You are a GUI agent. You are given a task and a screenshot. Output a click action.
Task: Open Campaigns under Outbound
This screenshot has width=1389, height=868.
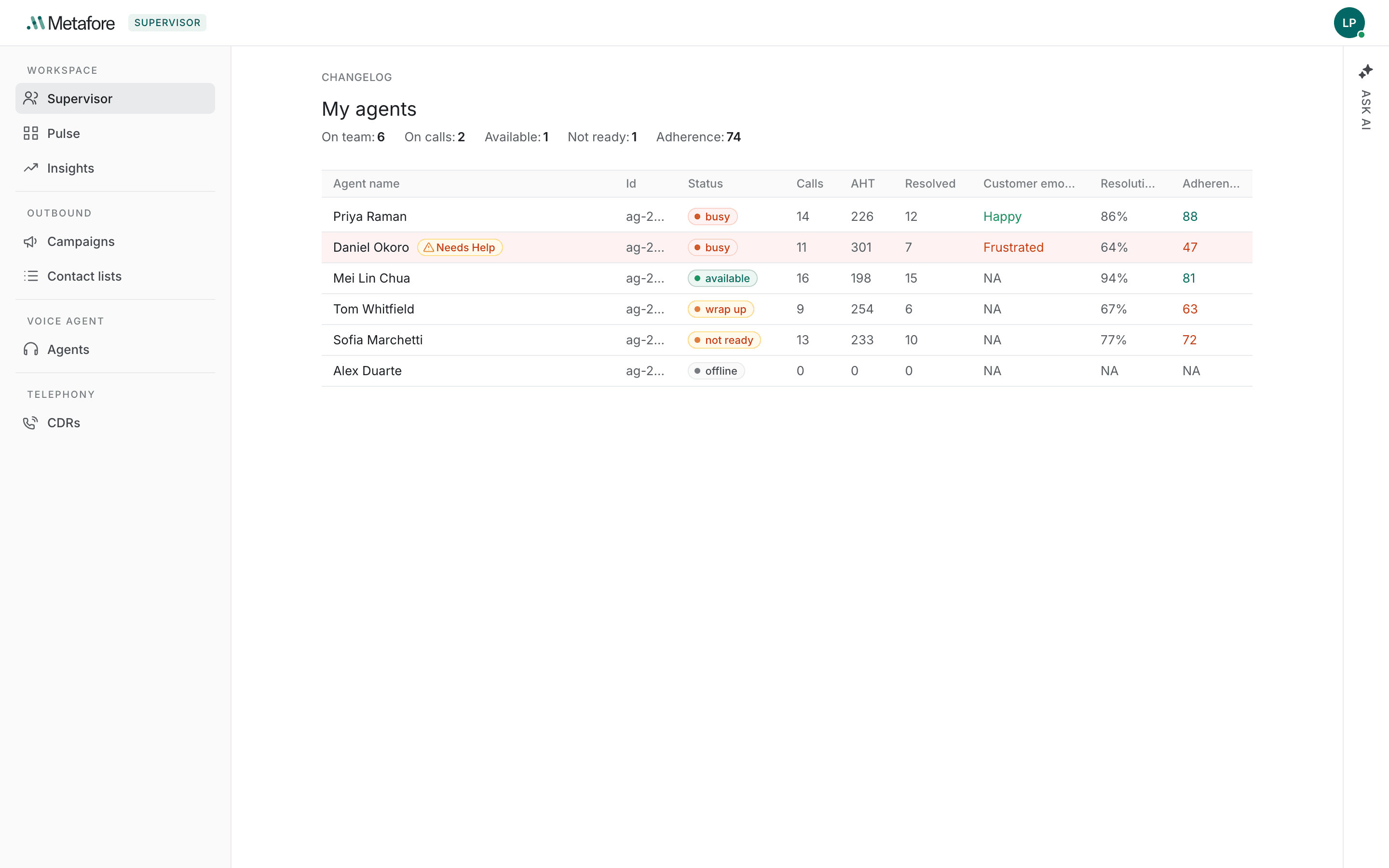[115, 242]
